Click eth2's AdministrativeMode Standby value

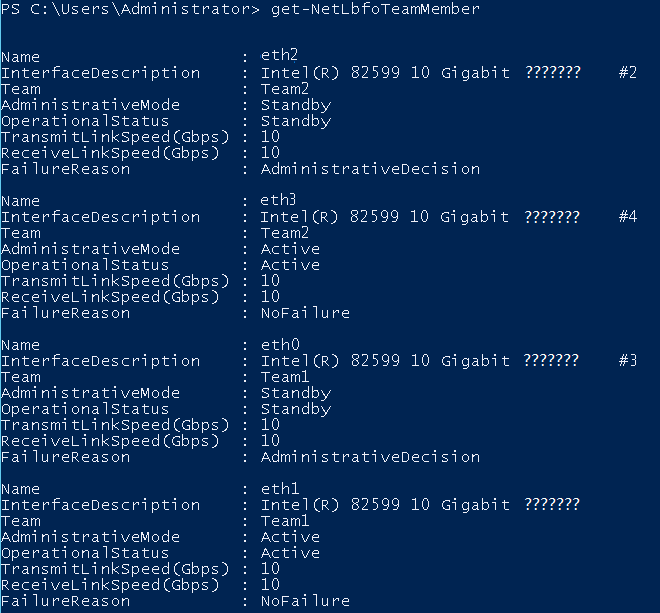click(x=296, y=105)
